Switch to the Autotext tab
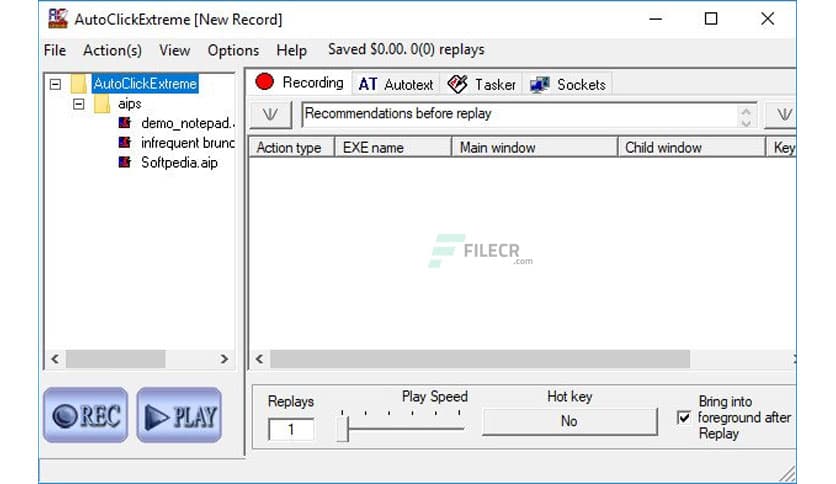This screenshot has height=484, width=836. (396, 84)
